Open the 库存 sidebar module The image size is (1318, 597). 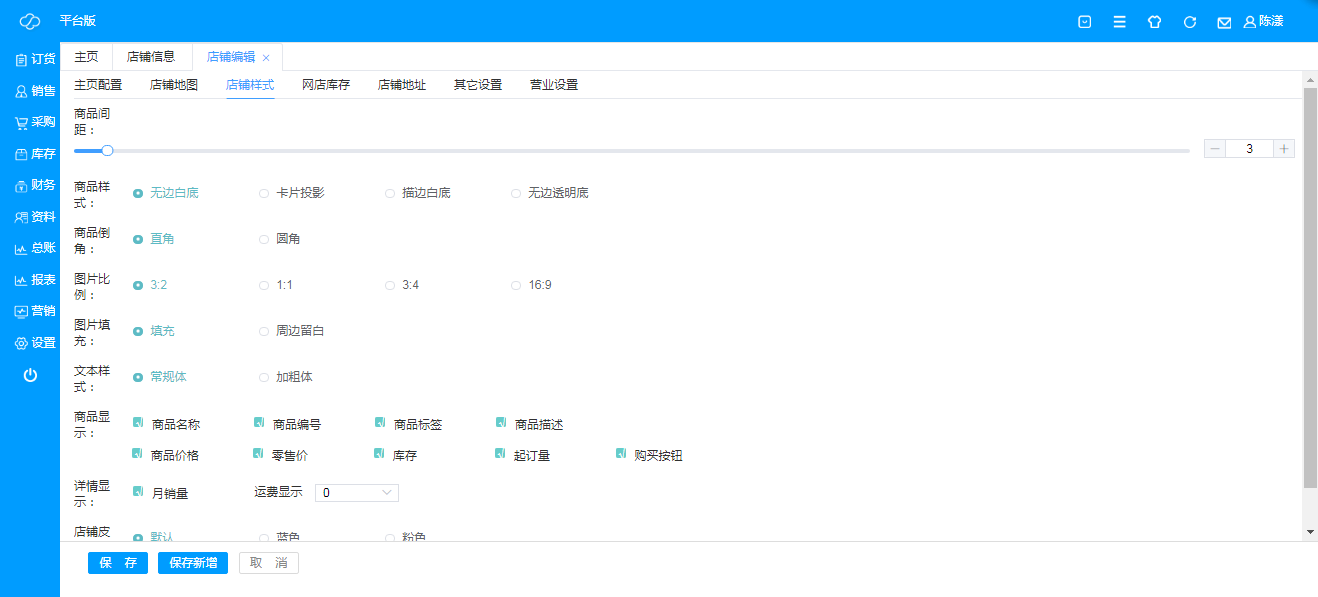(x=35, y=154)
